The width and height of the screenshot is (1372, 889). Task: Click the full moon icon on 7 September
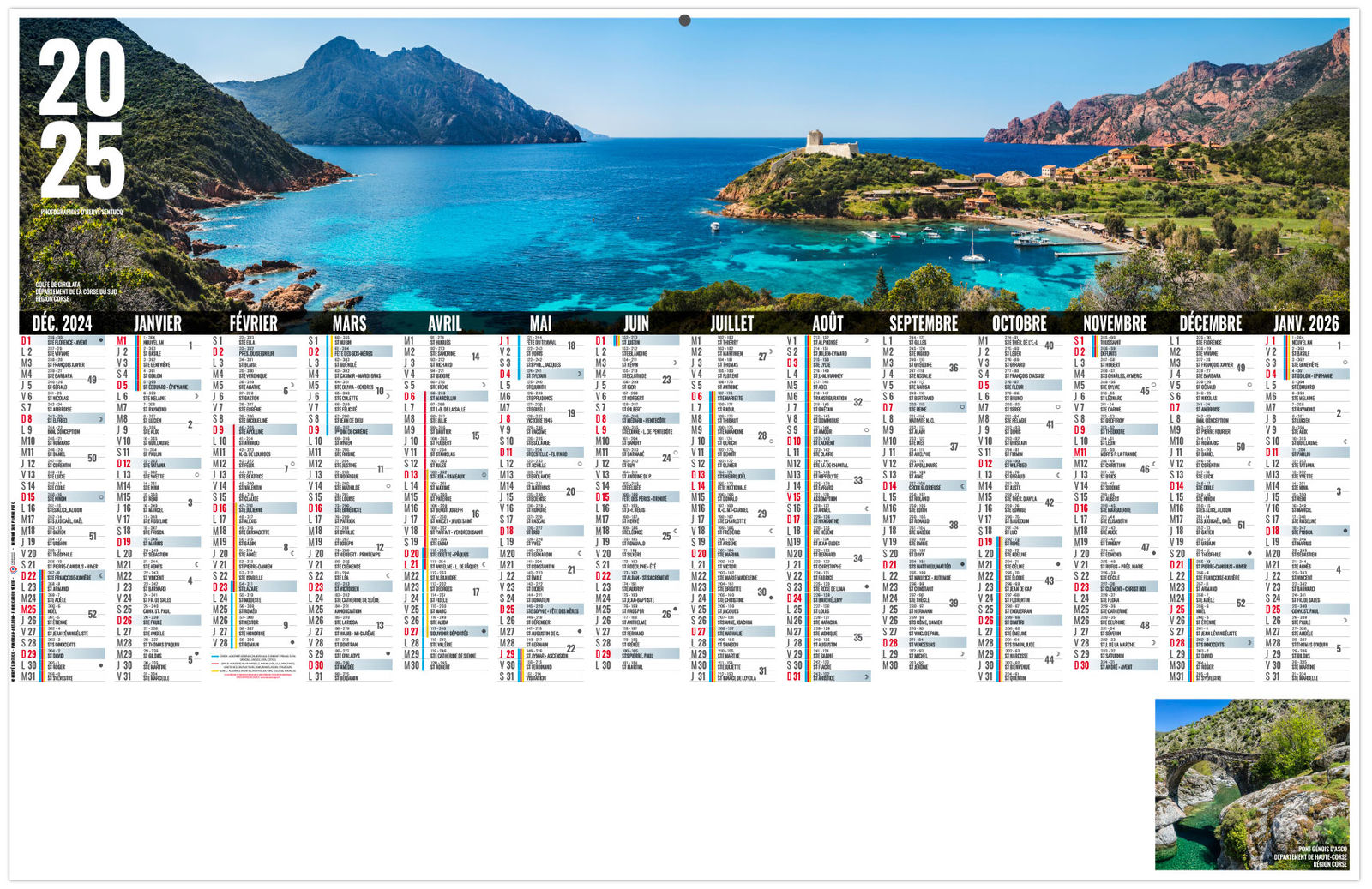(962, 408)
